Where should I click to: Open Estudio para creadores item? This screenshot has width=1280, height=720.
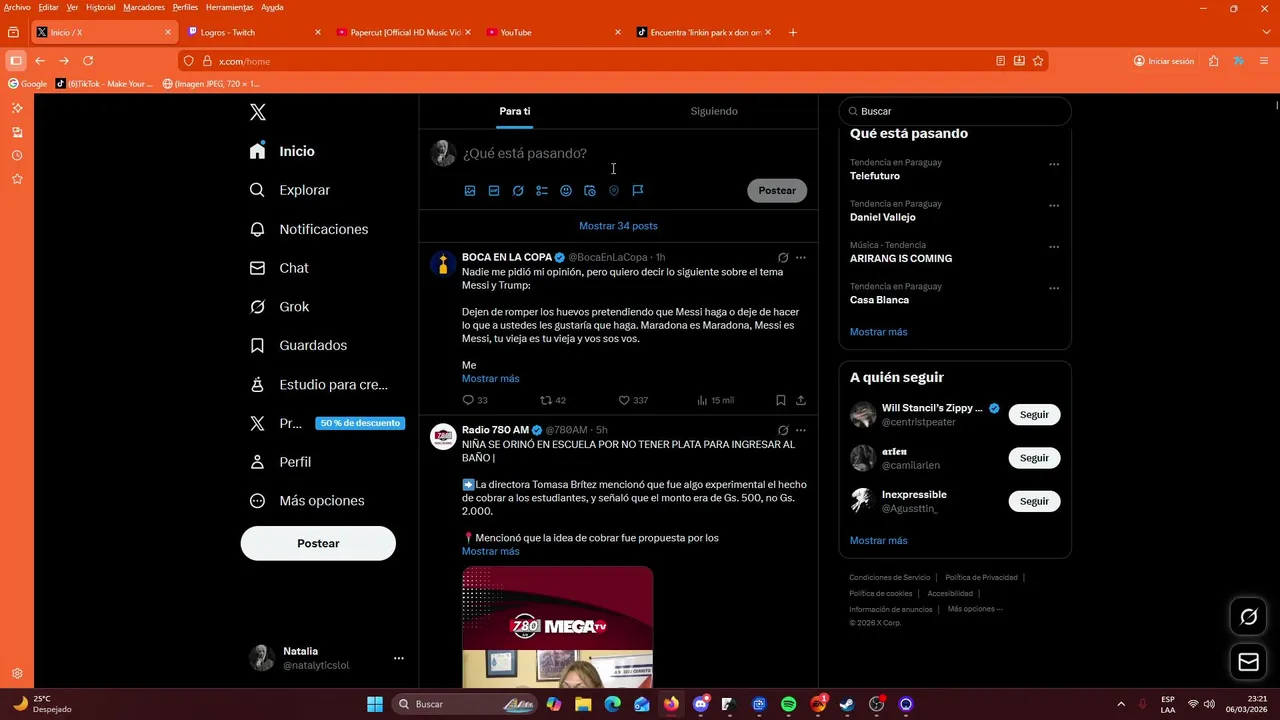(319, 384)
